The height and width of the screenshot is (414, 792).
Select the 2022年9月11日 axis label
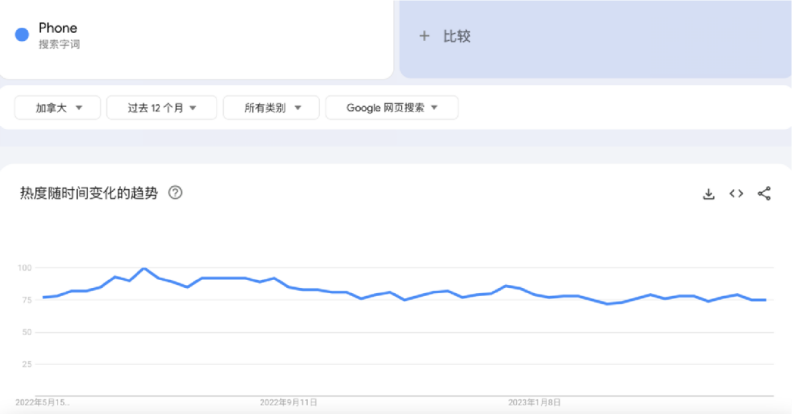tap(288, 402)
